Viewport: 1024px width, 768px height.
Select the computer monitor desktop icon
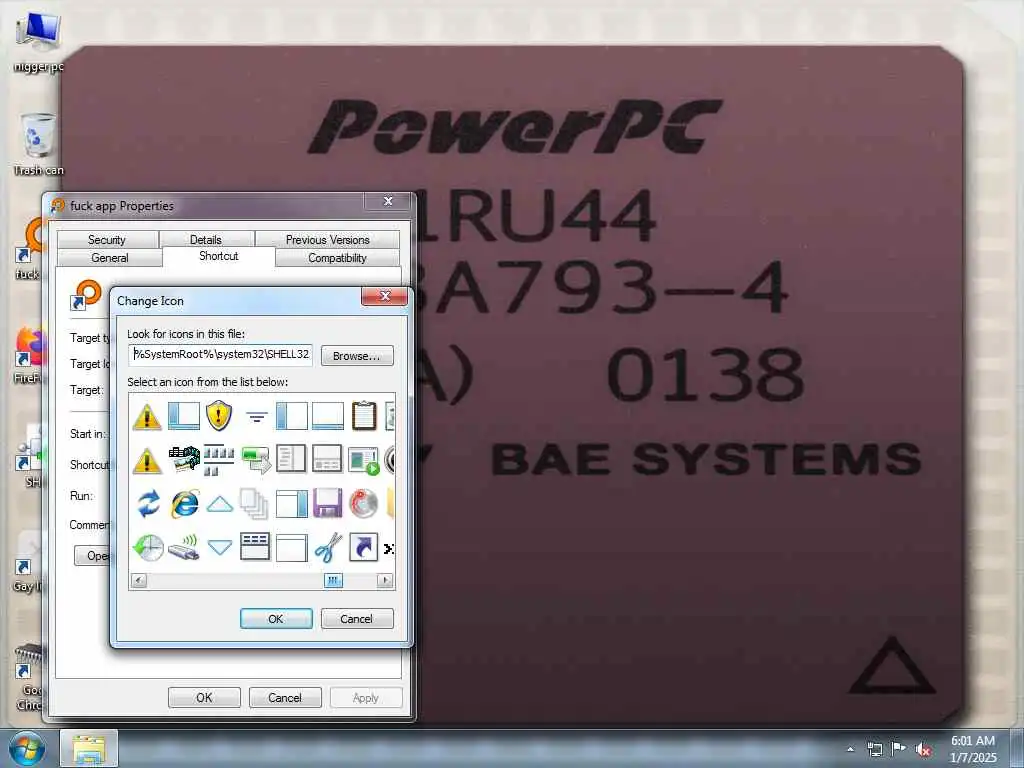39,41
